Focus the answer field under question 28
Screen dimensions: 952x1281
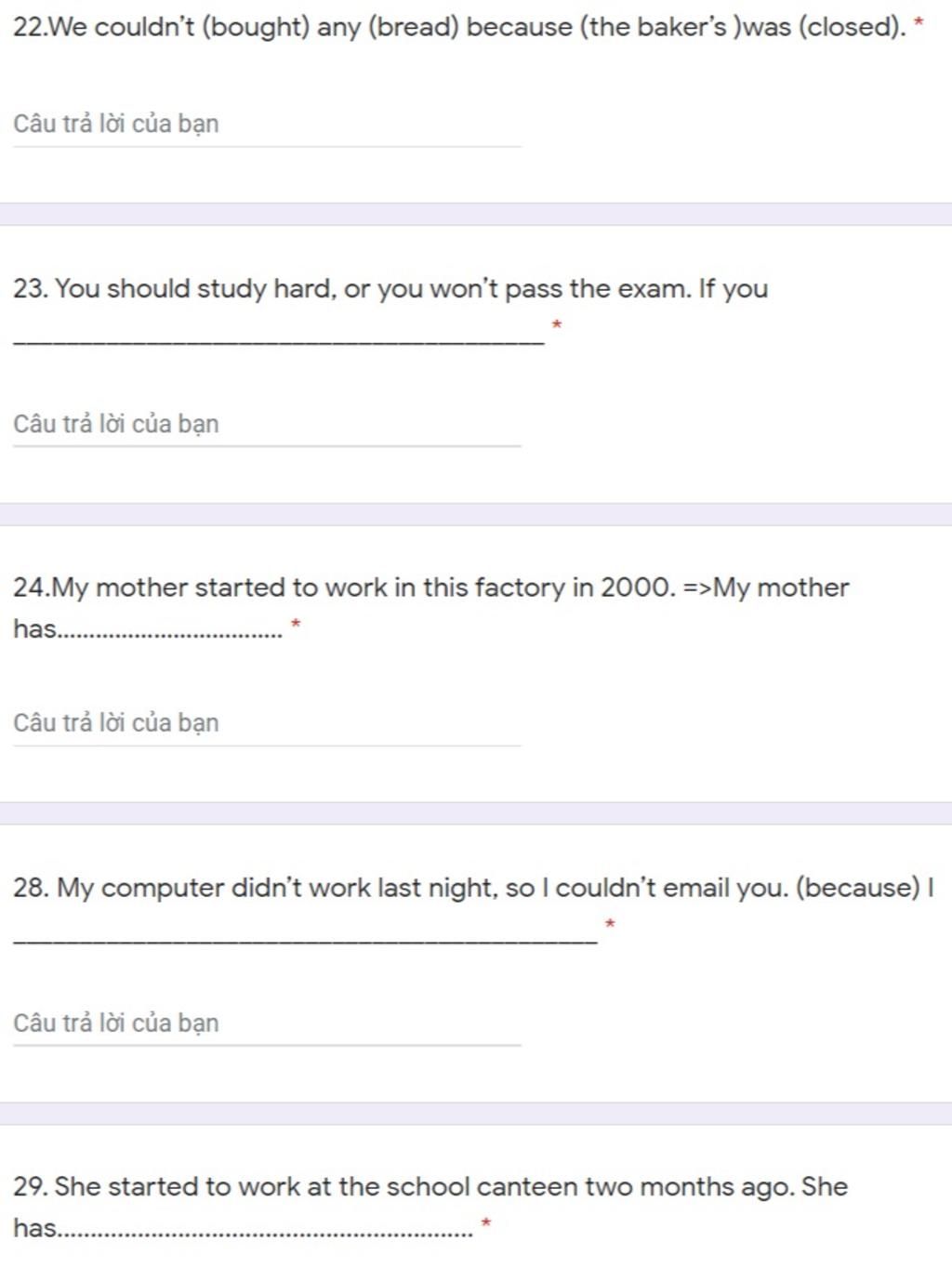[267, 1024]
